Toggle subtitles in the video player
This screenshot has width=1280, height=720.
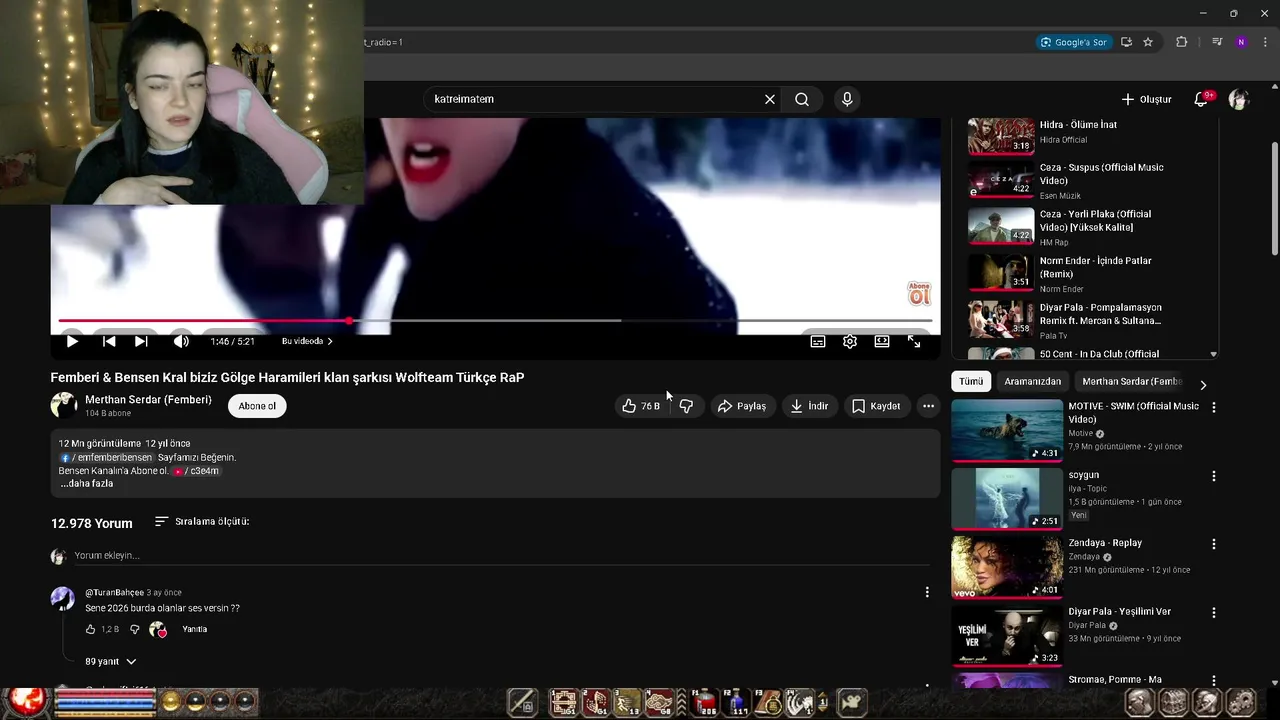tap(818, 341)
